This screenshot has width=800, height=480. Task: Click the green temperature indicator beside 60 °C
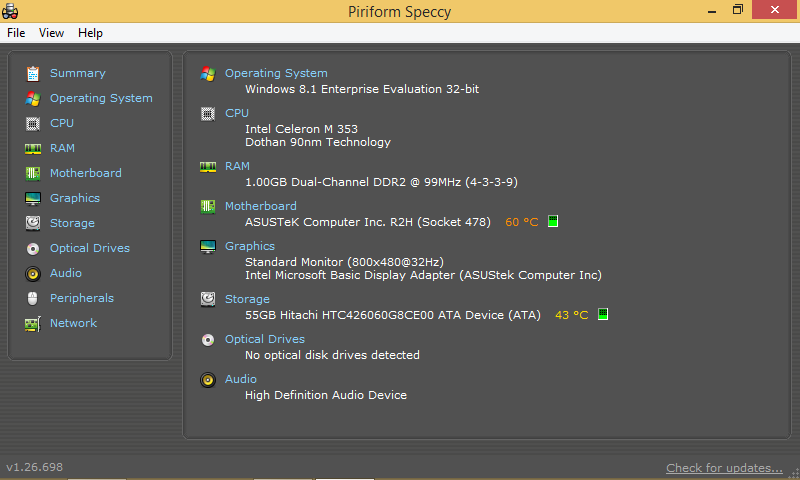click(x=553, y=221)
